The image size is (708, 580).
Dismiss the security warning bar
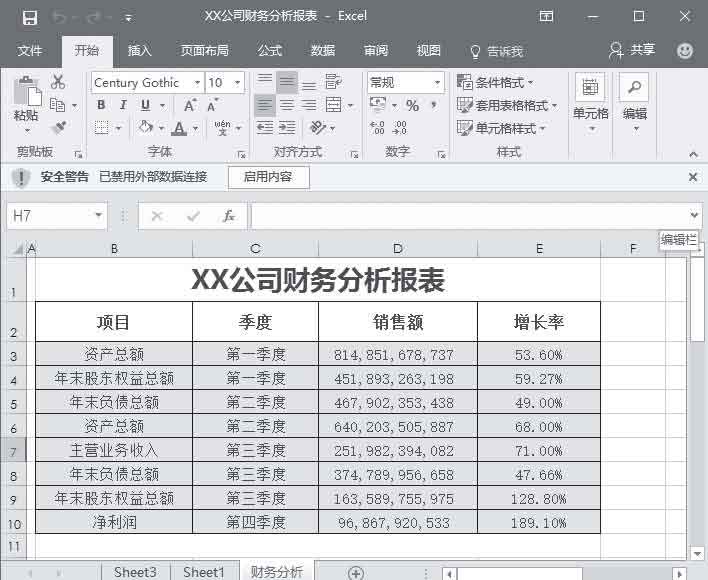(693, 177)
